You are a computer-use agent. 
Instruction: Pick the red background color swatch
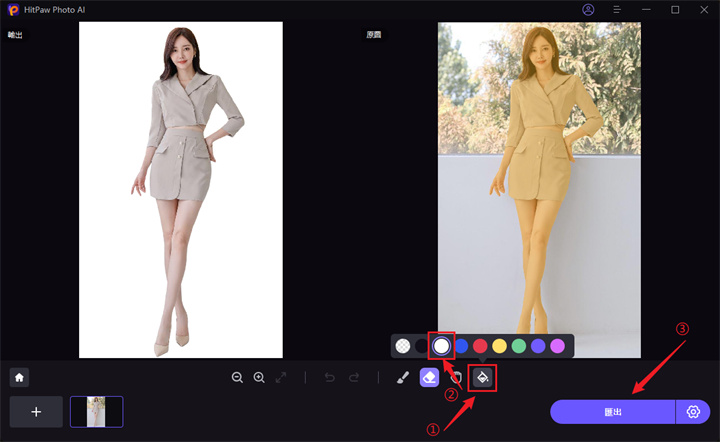click(480, 346)
